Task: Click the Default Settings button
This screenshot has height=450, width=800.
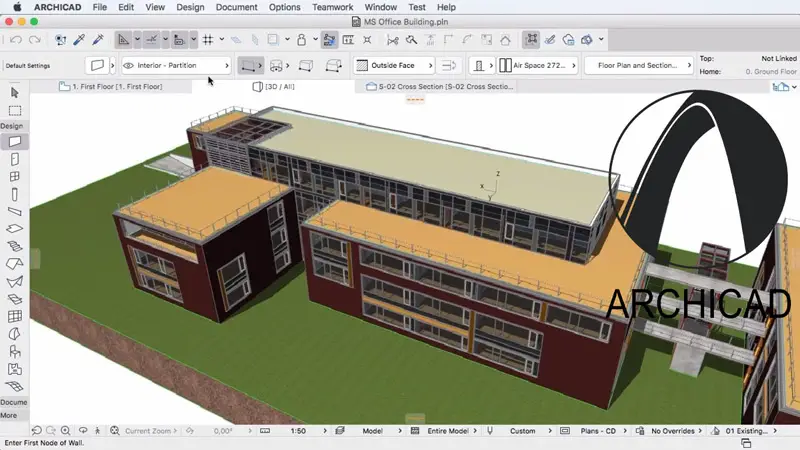Action: pos(30,65)
